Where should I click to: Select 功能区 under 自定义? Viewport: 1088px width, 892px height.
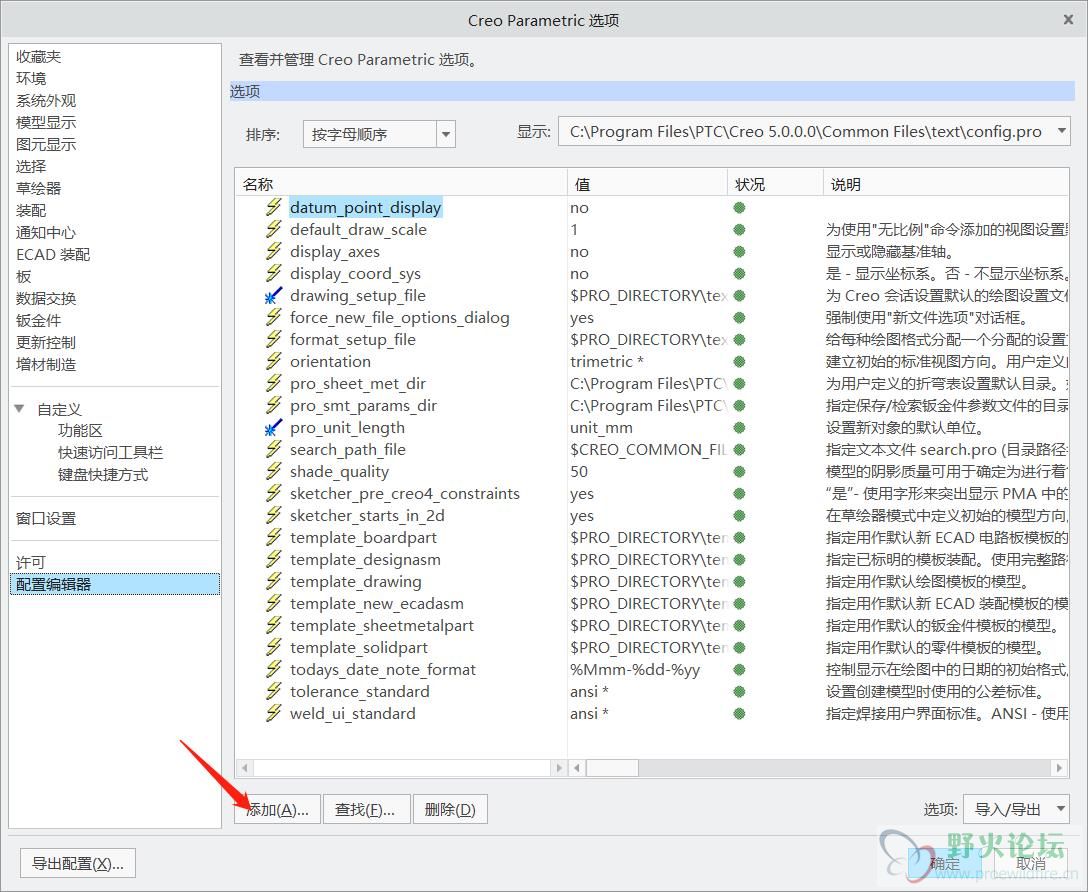tap(80, 431)
